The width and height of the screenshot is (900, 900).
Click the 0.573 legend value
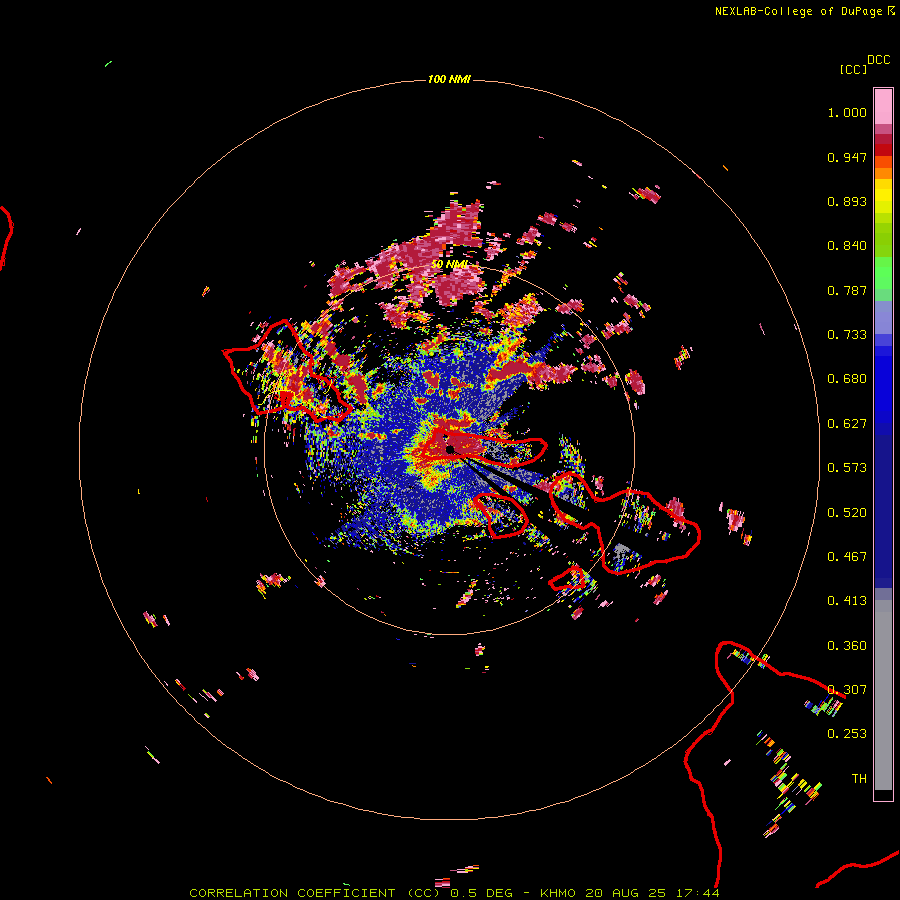point(847,468)
